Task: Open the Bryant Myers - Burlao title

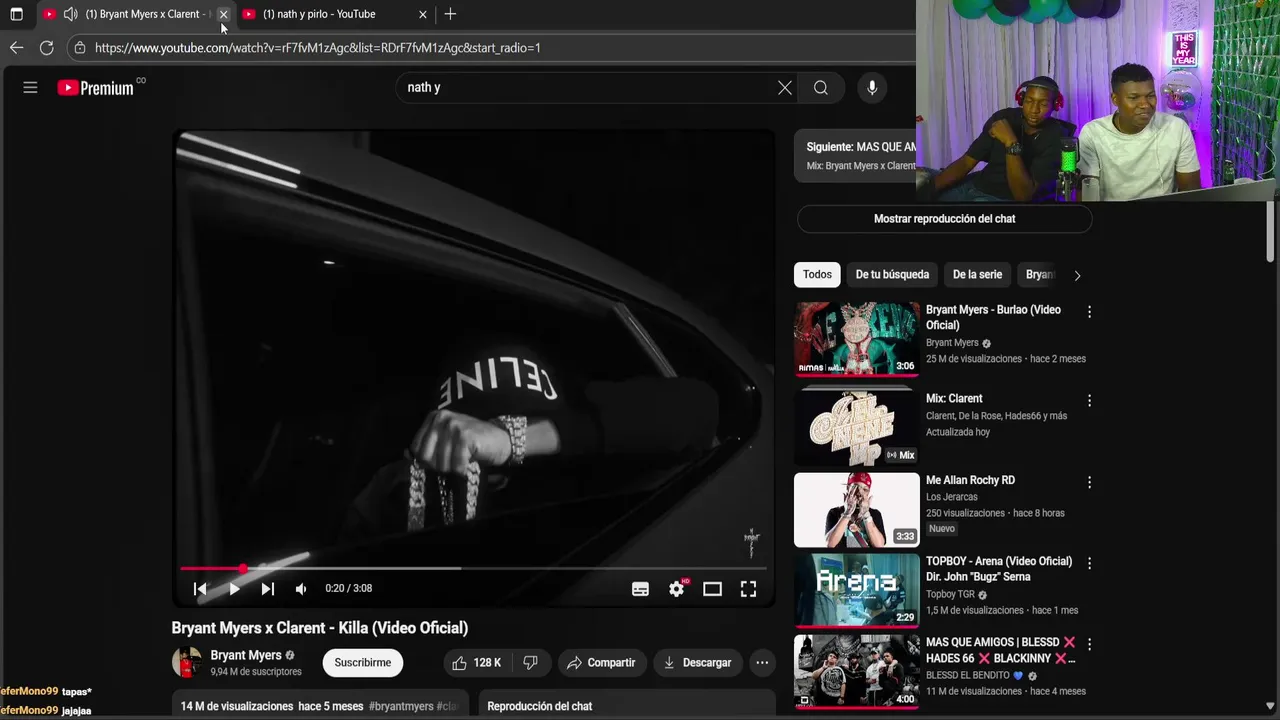Action: [x=993, y=317]
